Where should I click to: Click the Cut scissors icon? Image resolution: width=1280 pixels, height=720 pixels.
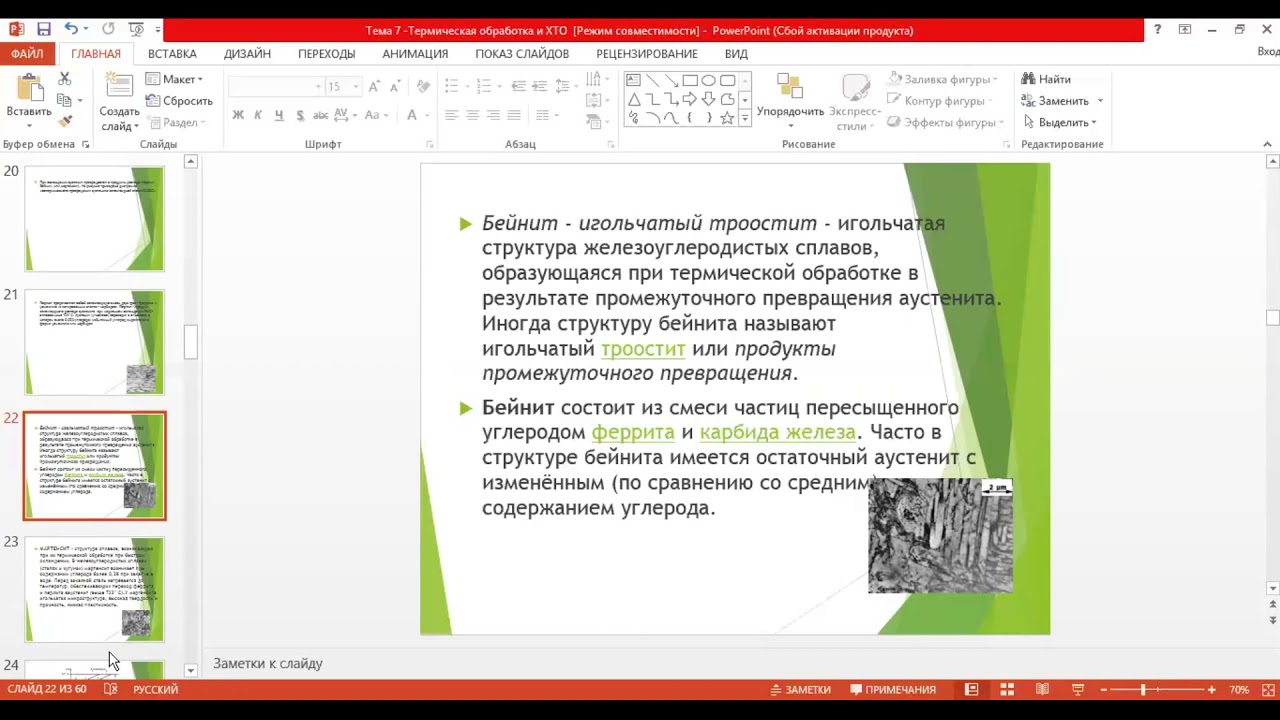(65, 79)
